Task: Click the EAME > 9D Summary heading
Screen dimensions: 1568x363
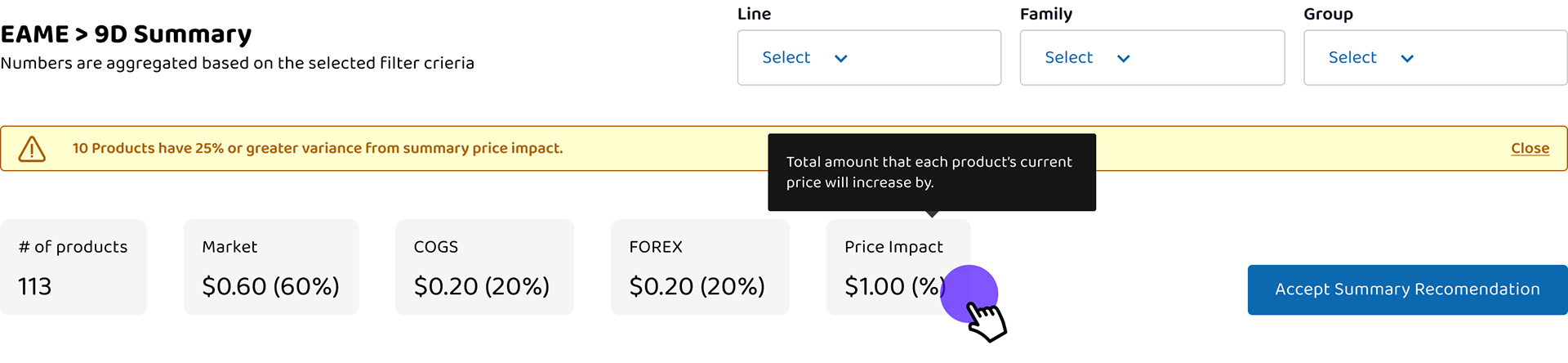Action: (x=126, y=34)
